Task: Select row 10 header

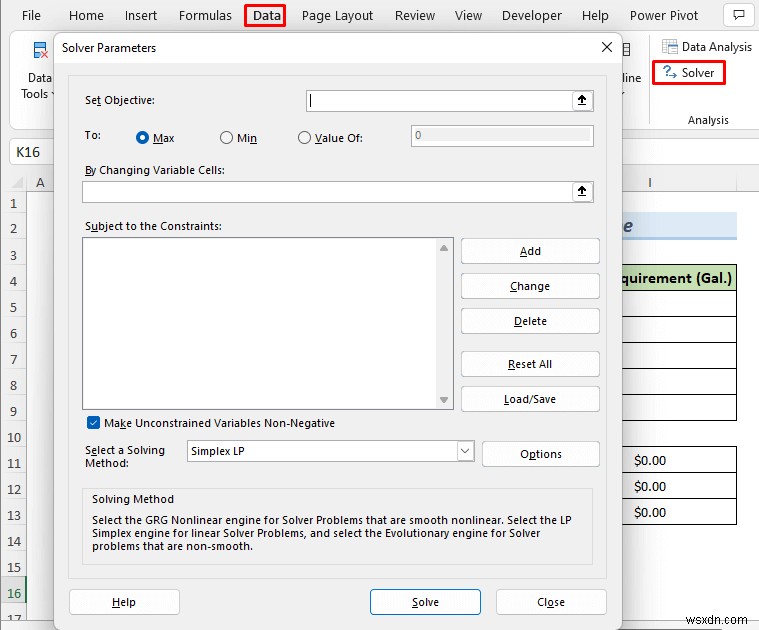Action: pyautogui.click(x=14, y=437)
